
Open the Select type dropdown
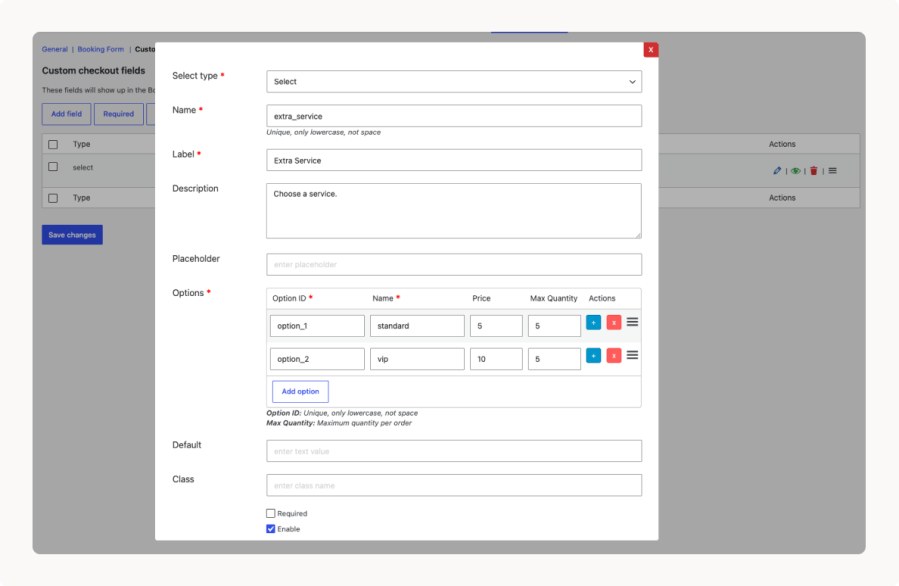[454, 81]
